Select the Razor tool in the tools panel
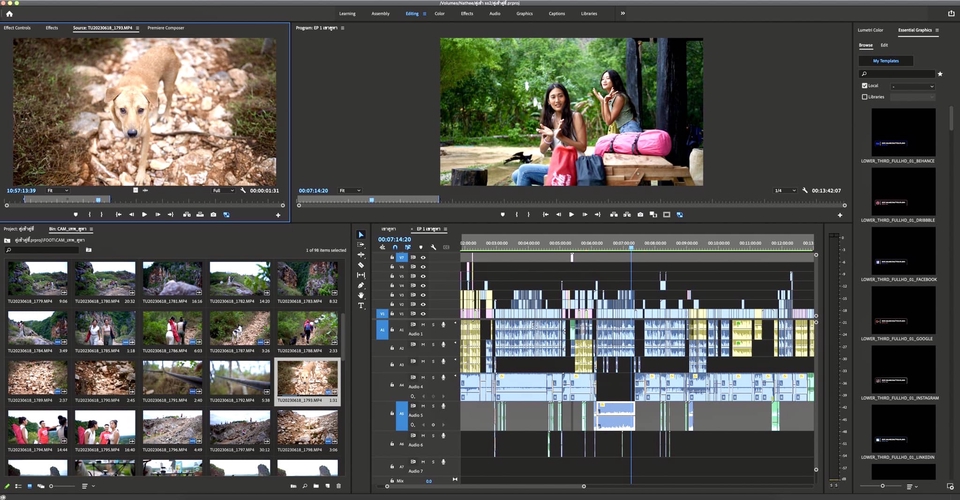 361,265
